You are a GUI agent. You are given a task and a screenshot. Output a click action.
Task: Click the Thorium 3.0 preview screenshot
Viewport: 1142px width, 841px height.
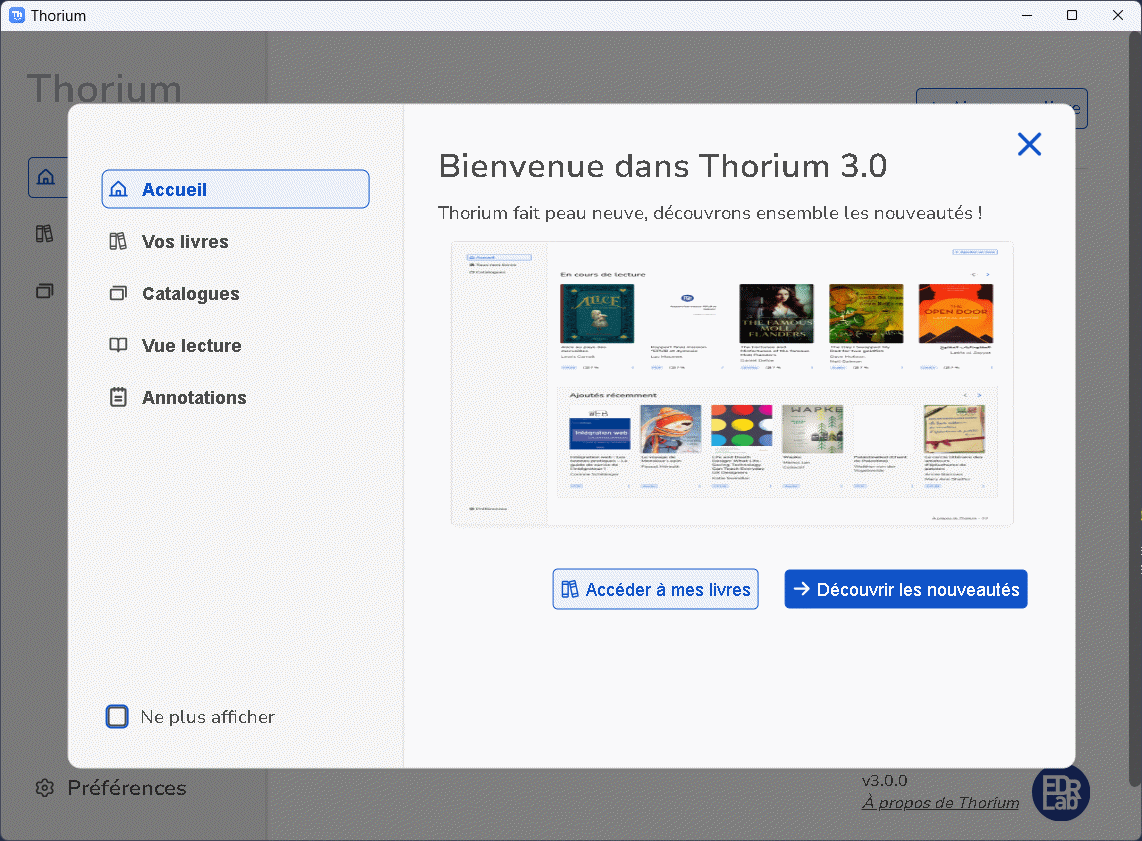(x=732, y=384)
